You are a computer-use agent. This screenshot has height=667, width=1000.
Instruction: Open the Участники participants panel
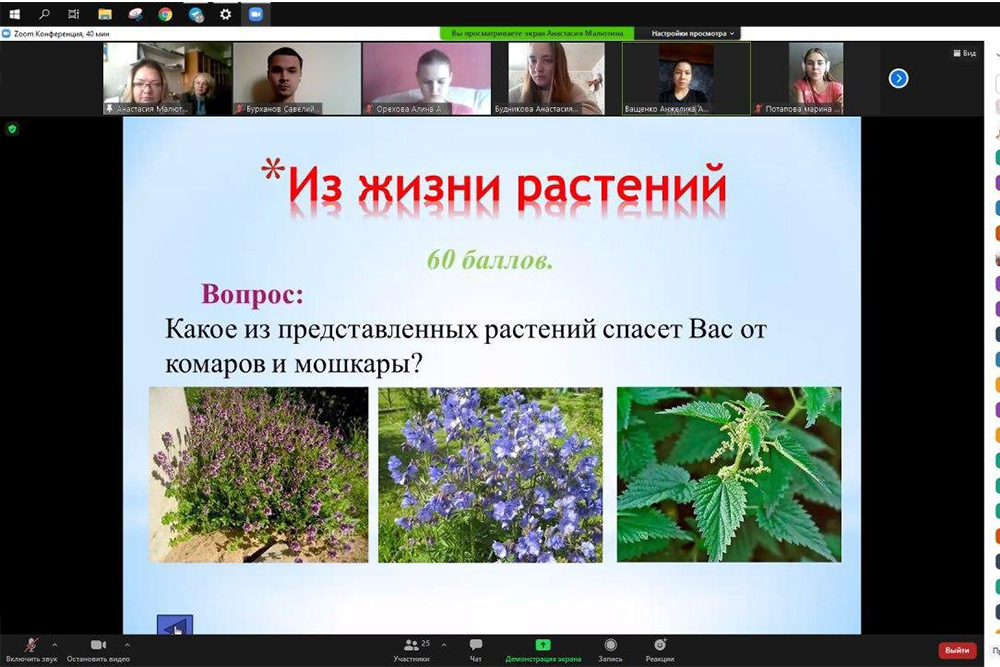click(x=411, y=646)
